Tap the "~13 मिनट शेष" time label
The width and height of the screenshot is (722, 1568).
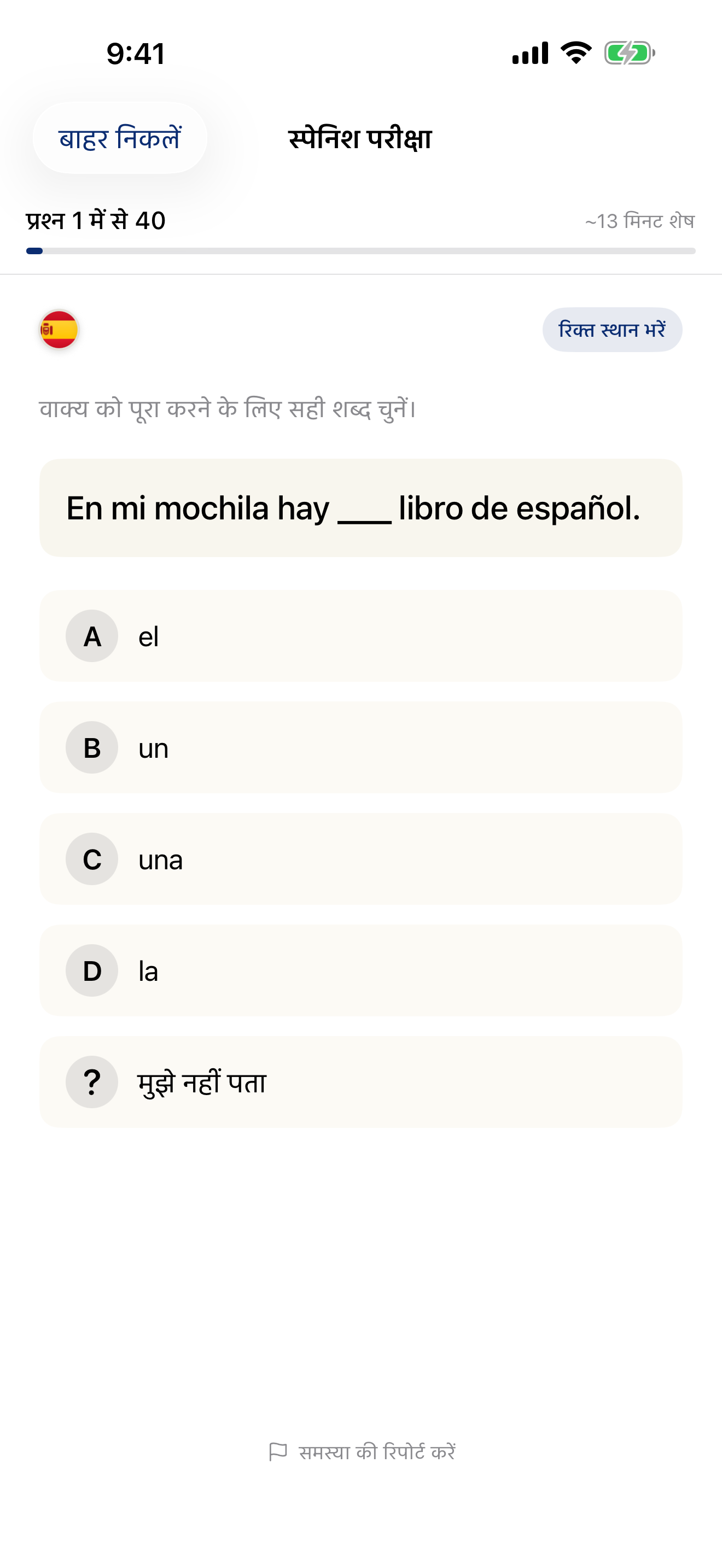(639, 221)
